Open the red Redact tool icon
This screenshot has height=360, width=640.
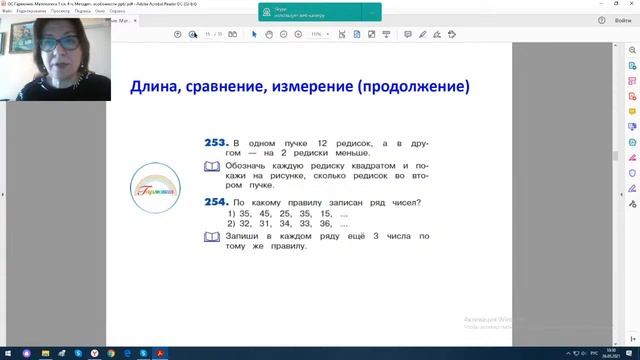pos(632,158)
